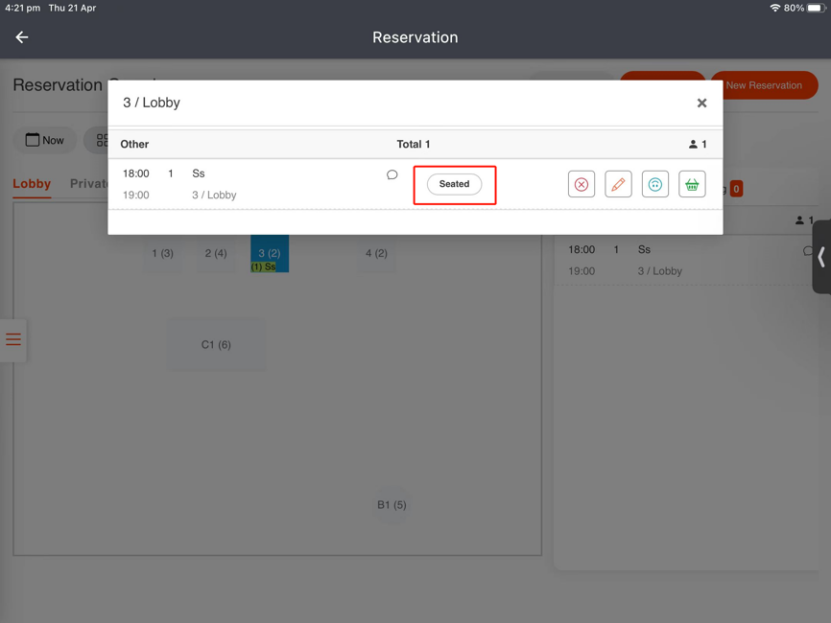This screenshot has width=831, height=623.
Task: Tap the red cancel reservation icon
Action: 582,184
